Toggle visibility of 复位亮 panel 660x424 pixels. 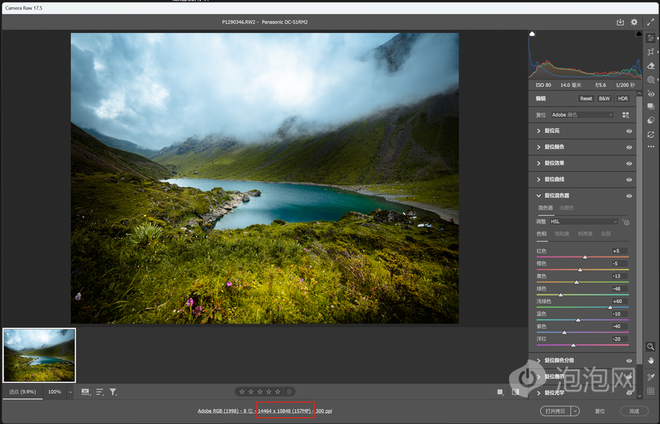pos(629,131)
